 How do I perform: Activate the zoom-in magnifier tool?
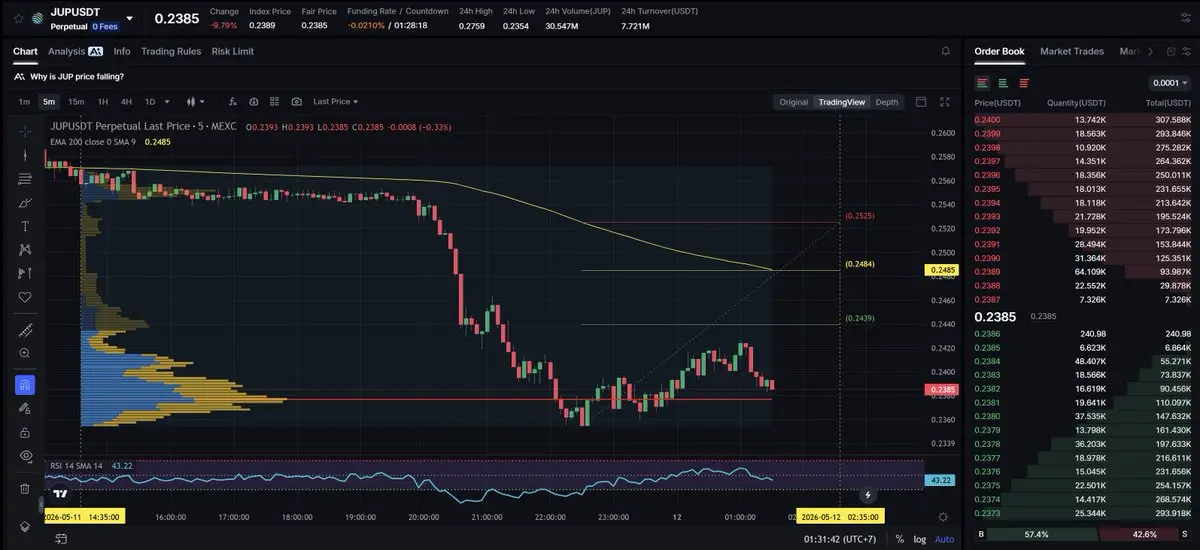25,353
